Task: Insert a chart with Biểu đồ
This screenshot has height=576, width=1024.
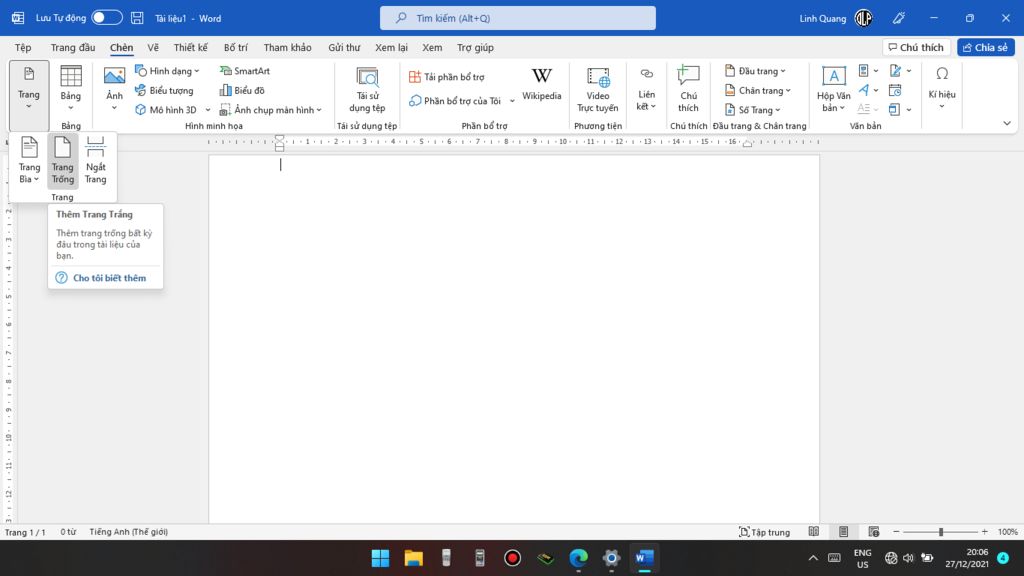Action: pos(242,90)
